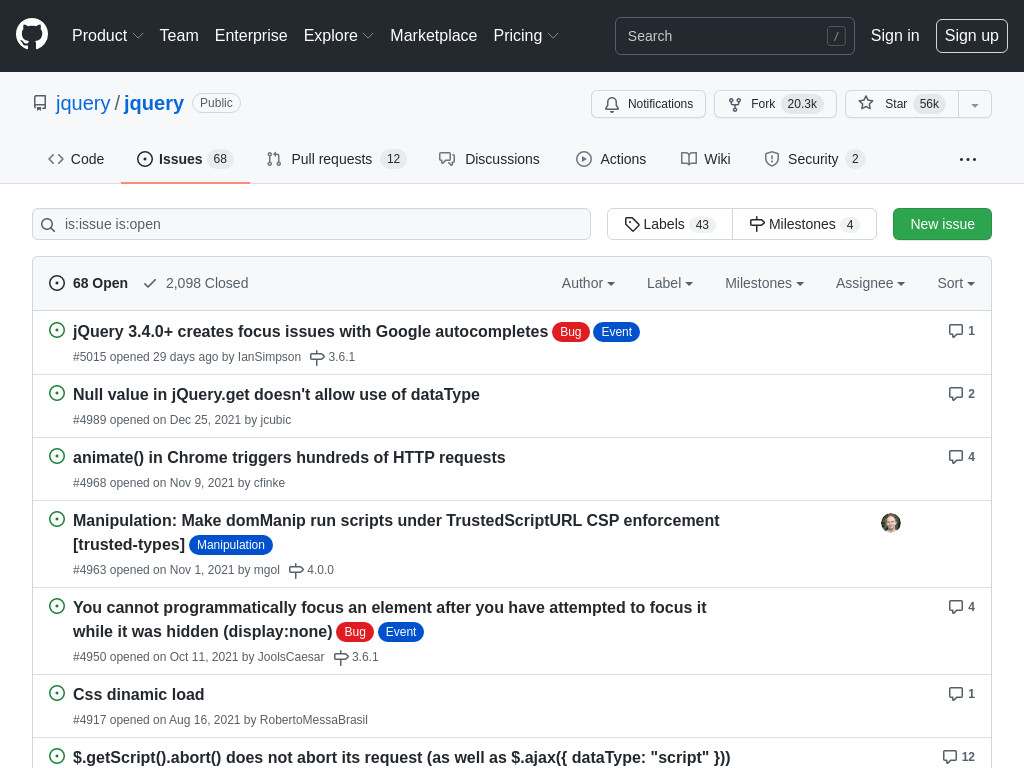Open the Security tab
Viewport: 1024px width, 768px height.
pos(814,159)
